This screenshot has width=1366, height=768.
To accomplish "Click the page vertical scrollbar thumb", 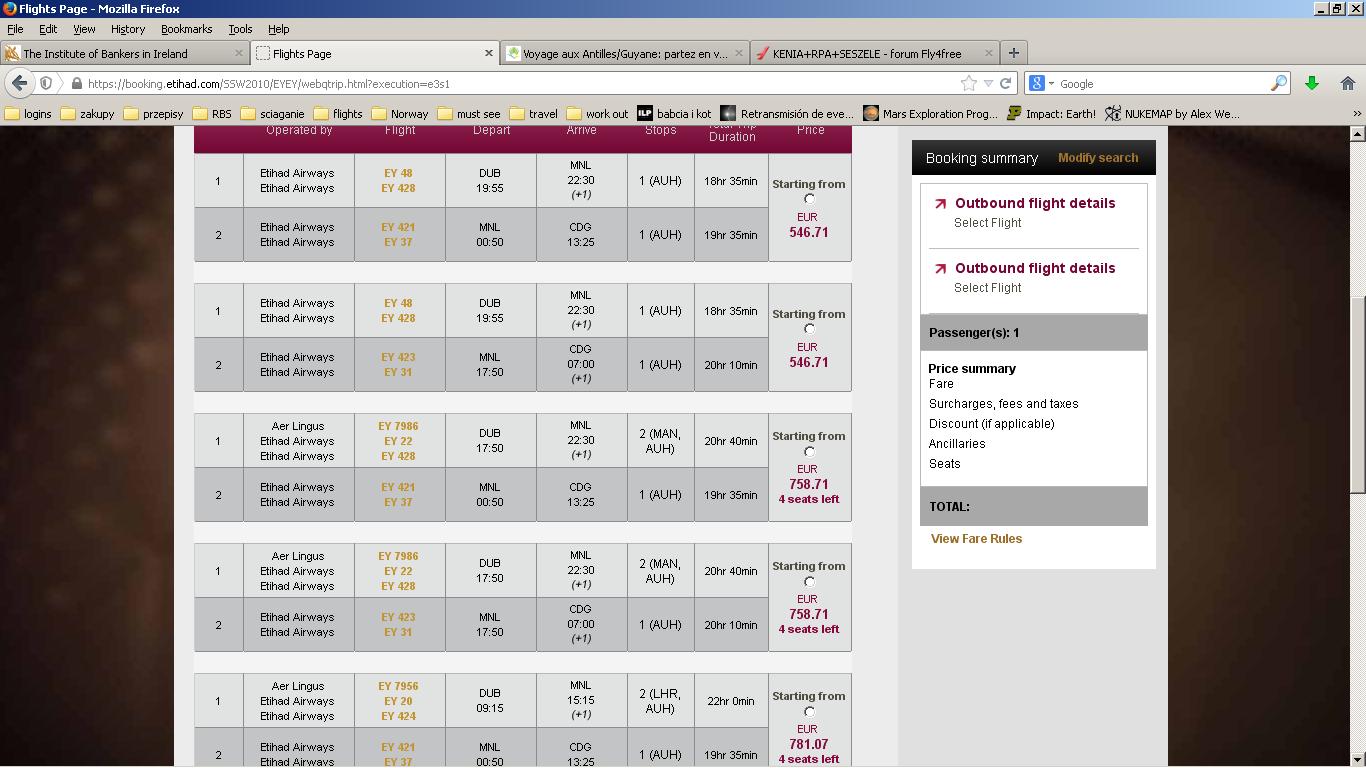I will point(1357,395).
